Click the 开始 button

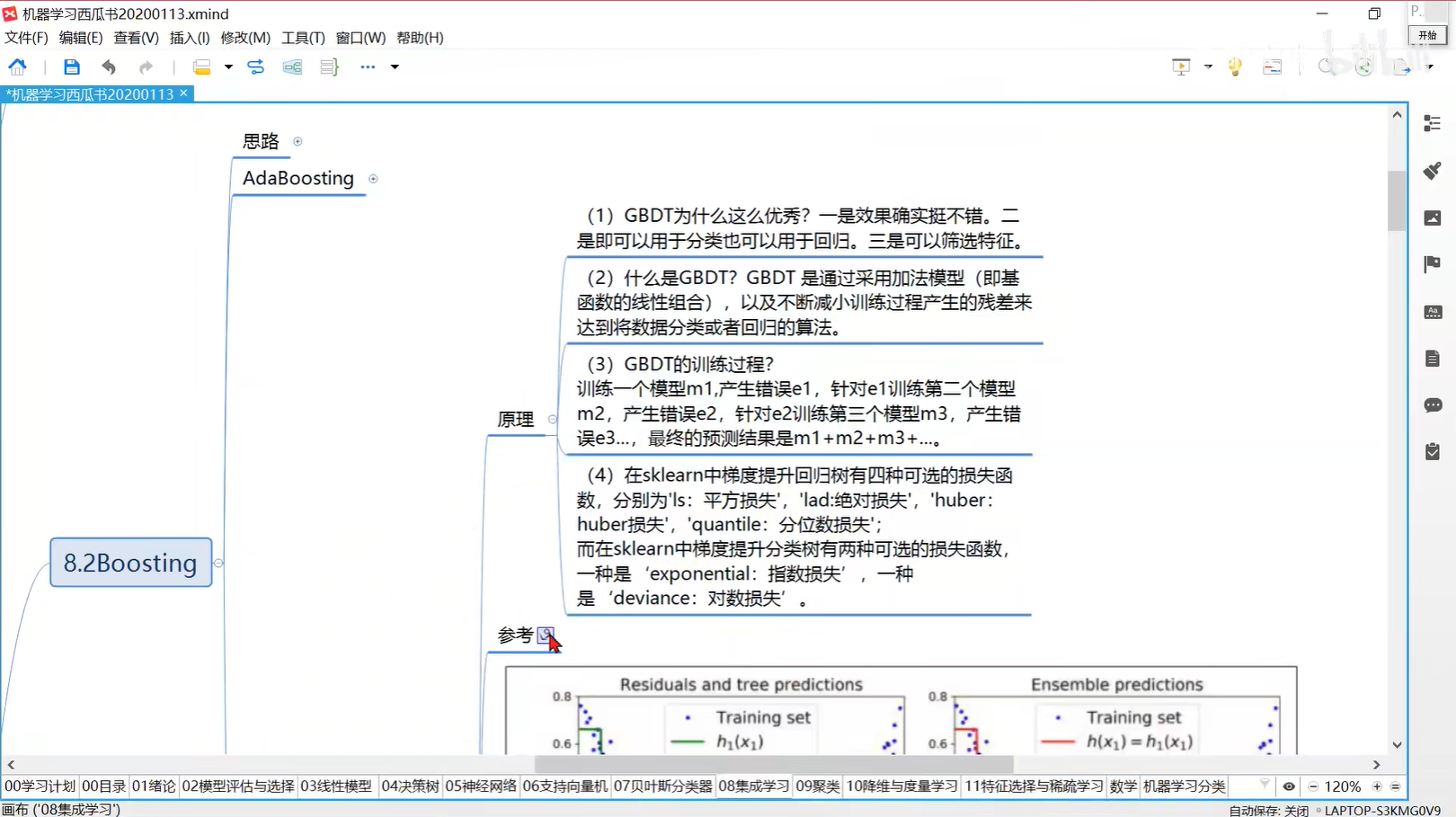pyautogui.click(x=1428, y=35)
